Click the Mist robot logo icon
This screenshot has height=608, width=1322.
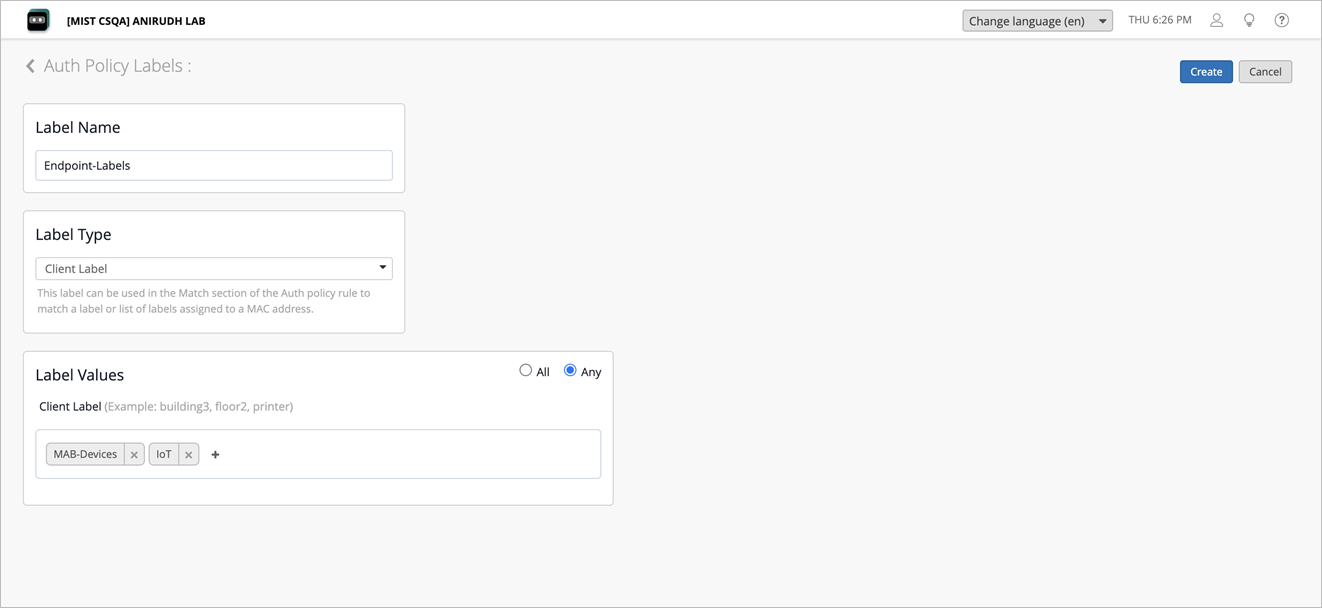coord(38,20)
